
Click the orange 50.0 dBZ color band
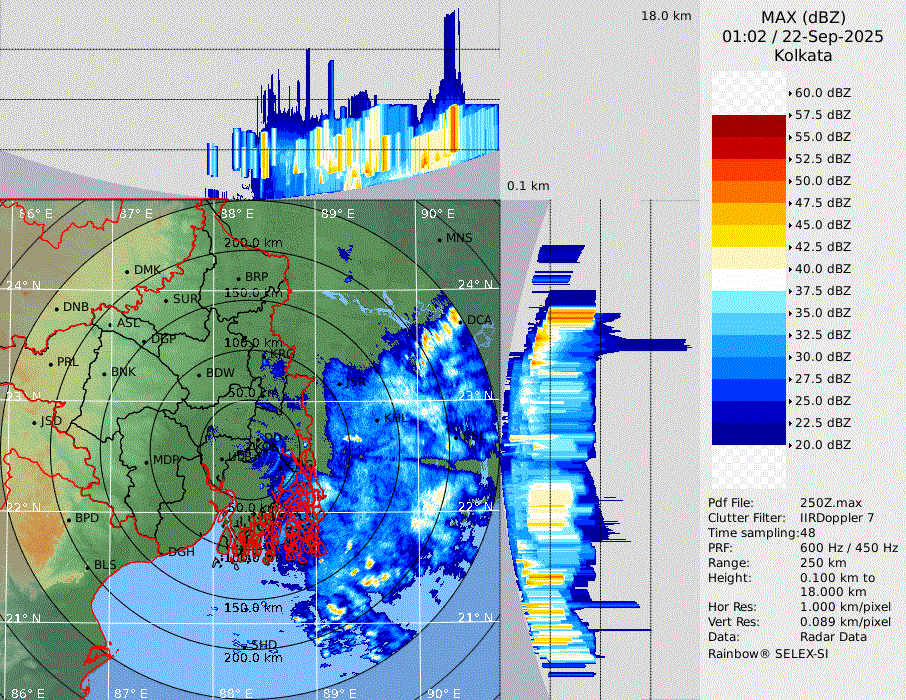coord(748,191)
